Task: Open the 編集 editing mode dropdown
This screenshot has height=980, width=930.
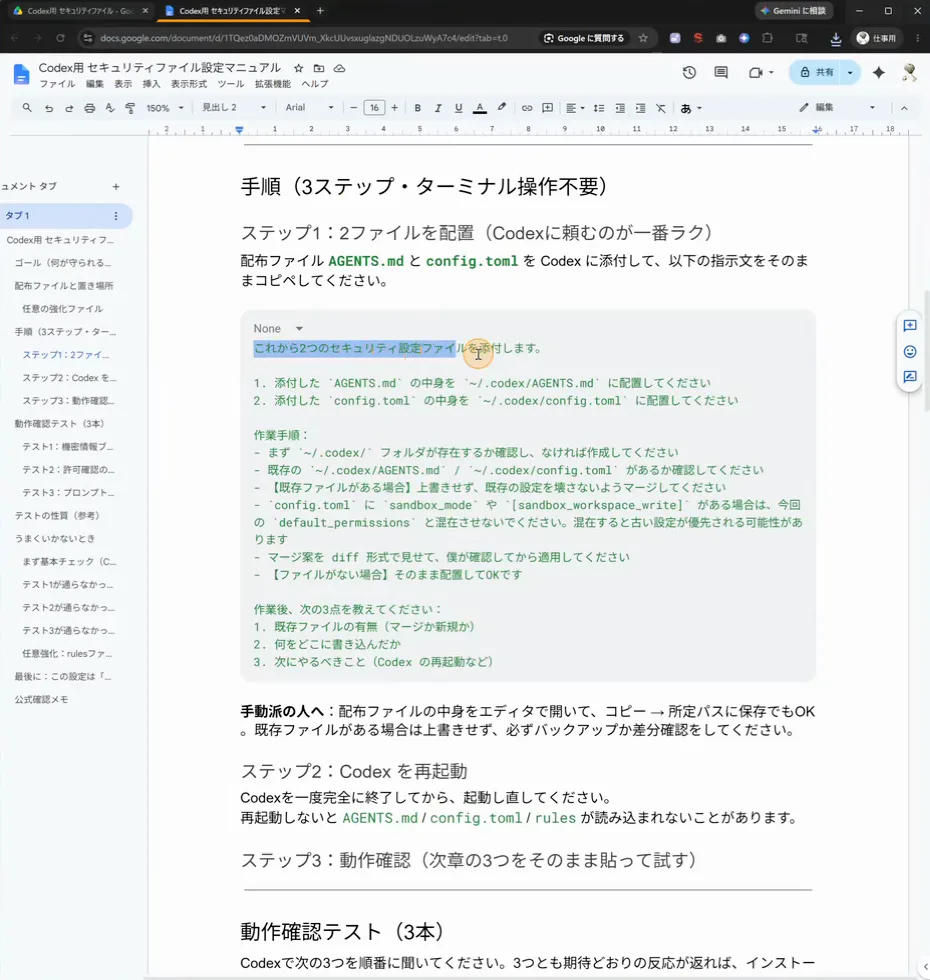Action: pyautogui.click(x=837, y=108)
